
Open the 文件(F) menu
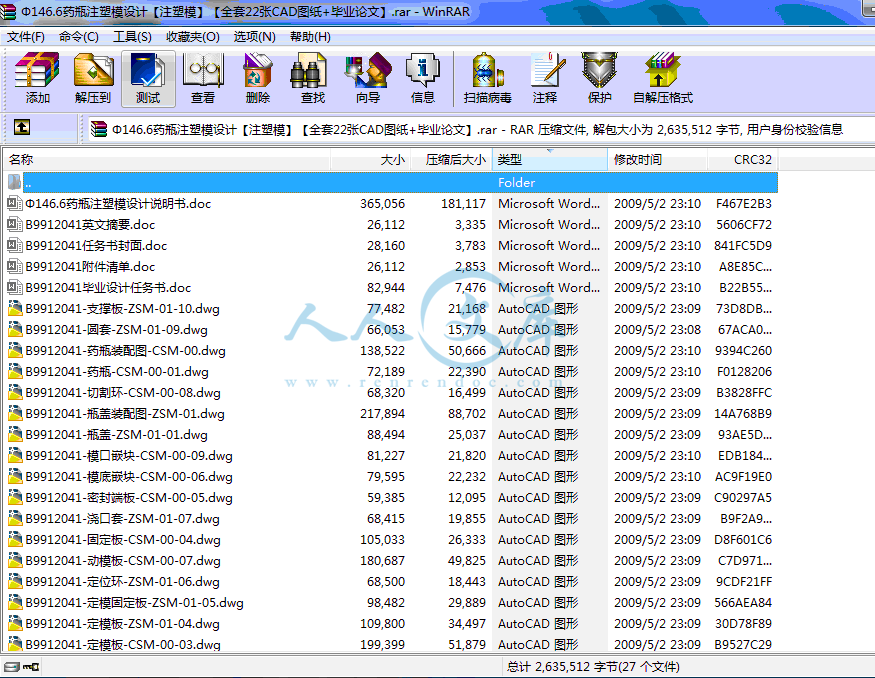[26, 37]
